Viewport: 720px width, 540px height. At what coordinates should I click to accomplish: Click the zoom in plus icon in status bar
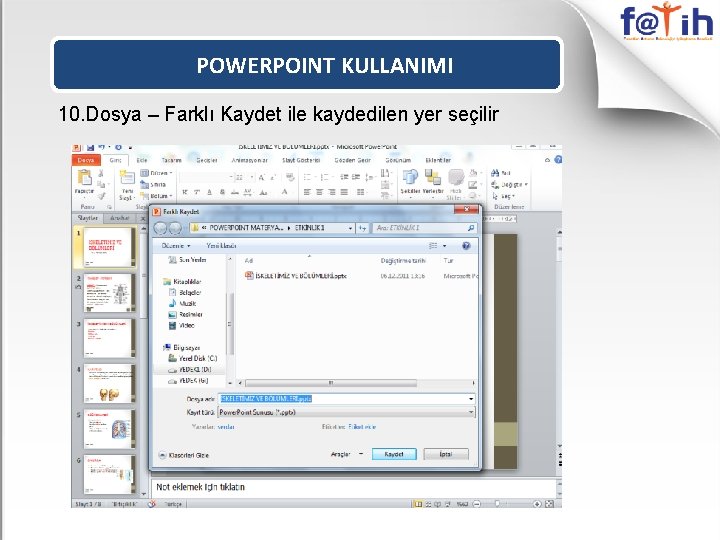(x=537, y=504)
